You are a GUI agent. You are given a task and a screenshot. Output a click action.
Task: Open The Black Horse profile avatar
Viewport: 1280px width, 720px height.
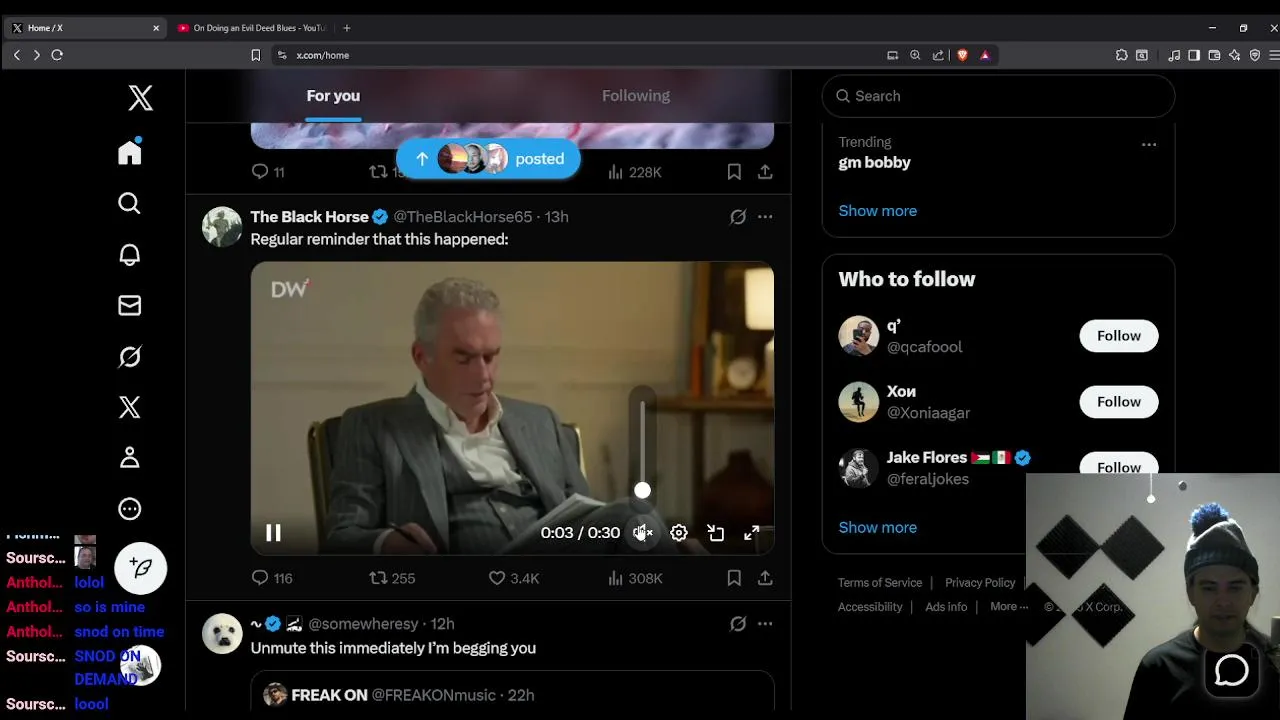pos(222,227)
